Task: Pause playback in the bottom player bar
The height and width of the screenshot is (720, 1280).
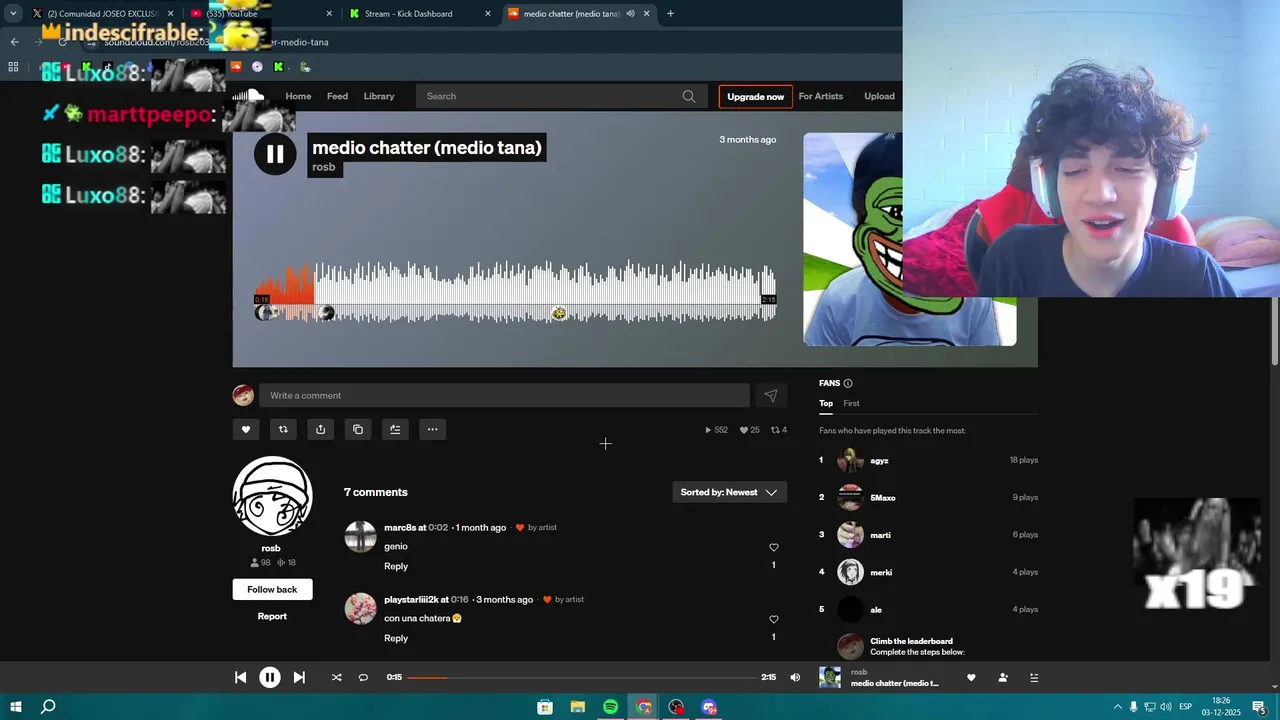Action: coord(270,677)
